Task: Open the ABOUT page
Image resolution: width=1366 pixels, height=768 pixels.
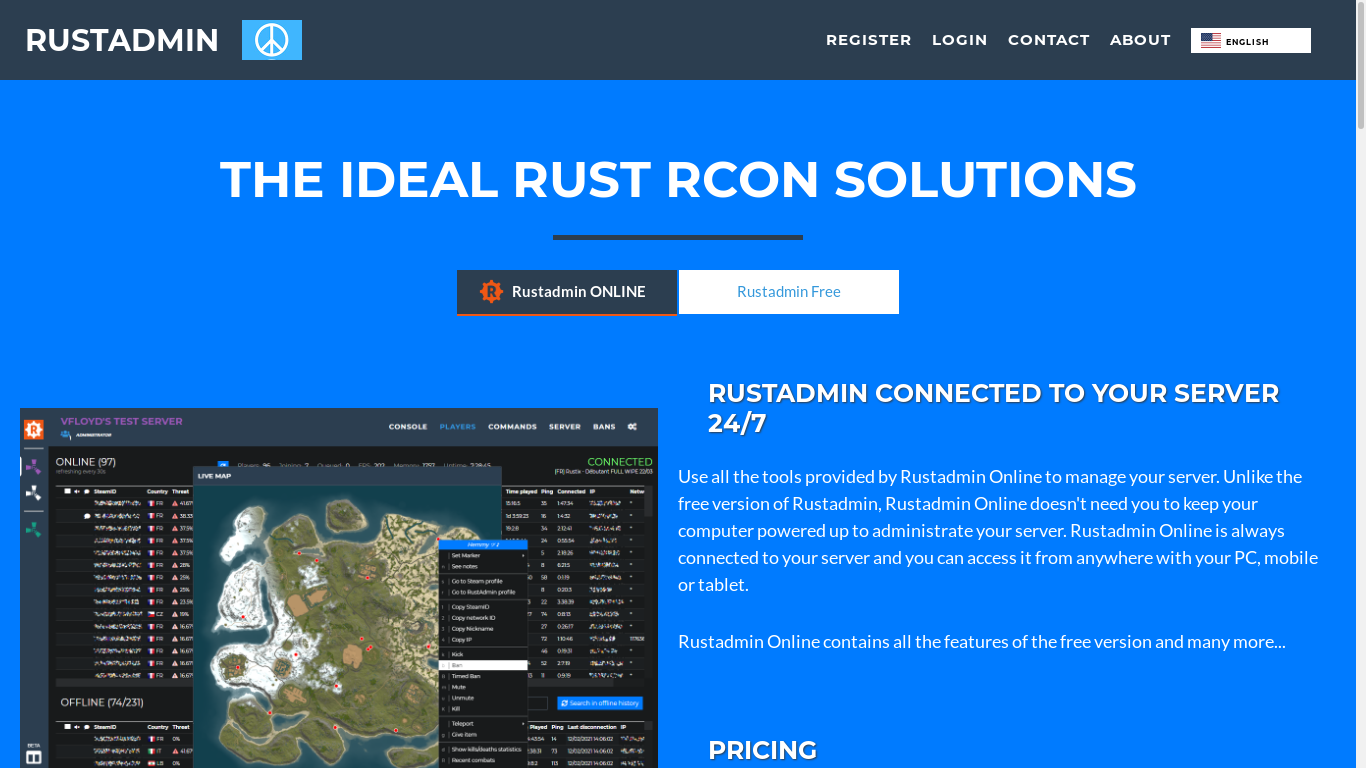Action: tap(1140, 40)
